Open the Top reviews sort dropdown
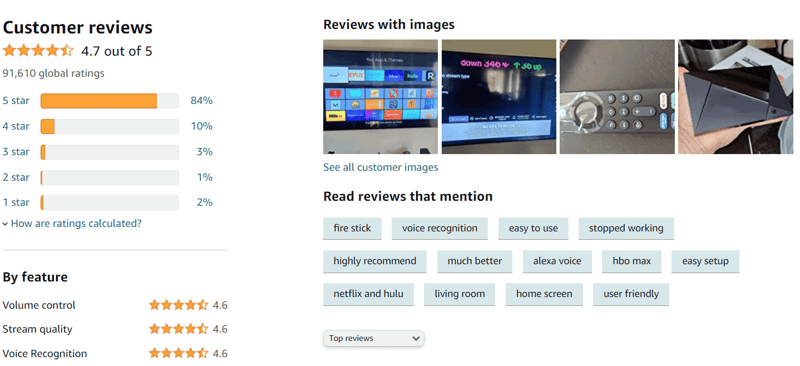 373,338
